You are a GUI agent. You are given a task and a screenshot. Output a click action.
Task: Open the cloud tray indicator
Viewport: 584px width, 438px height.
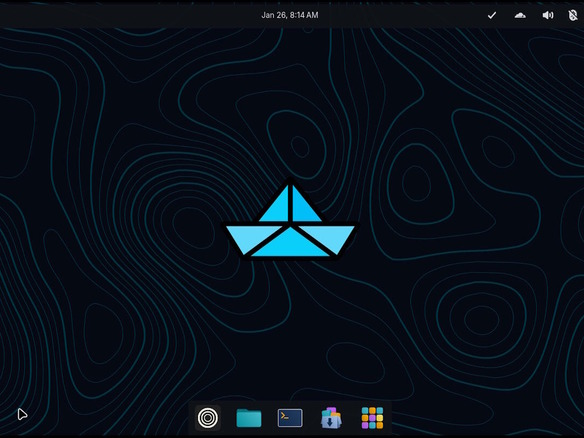coord(520,15)
